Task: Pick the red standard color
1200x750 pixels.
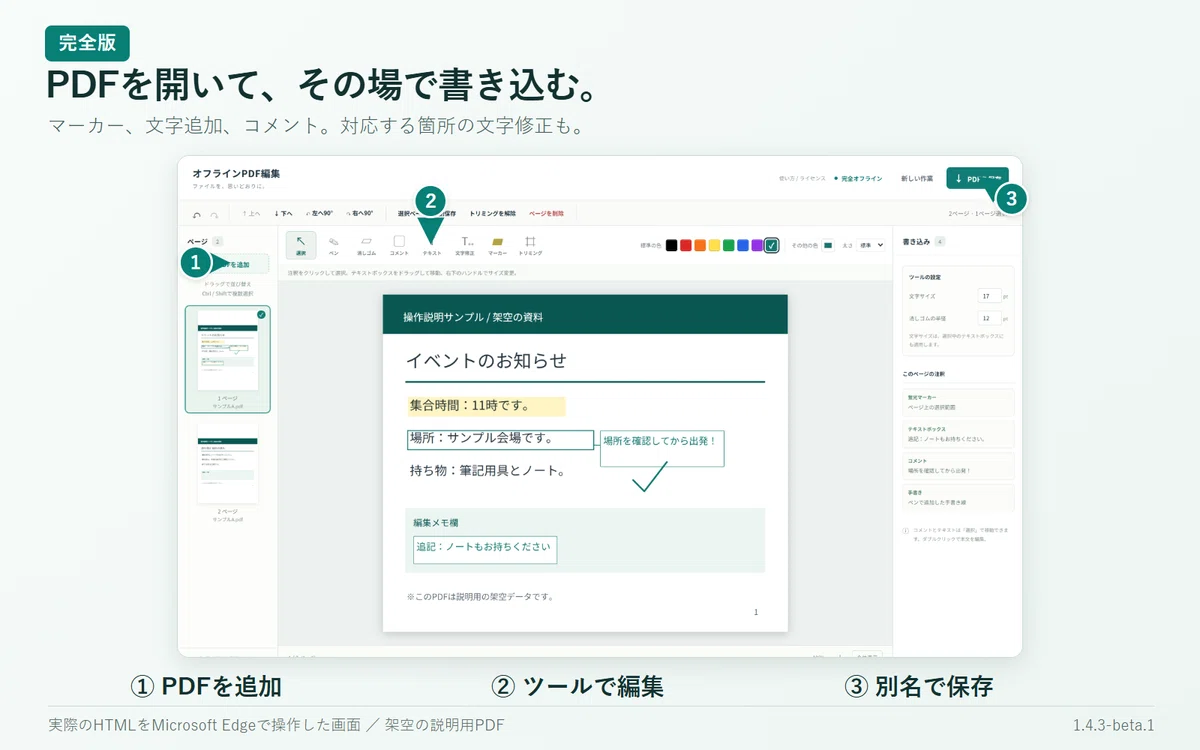Action: 686,245
